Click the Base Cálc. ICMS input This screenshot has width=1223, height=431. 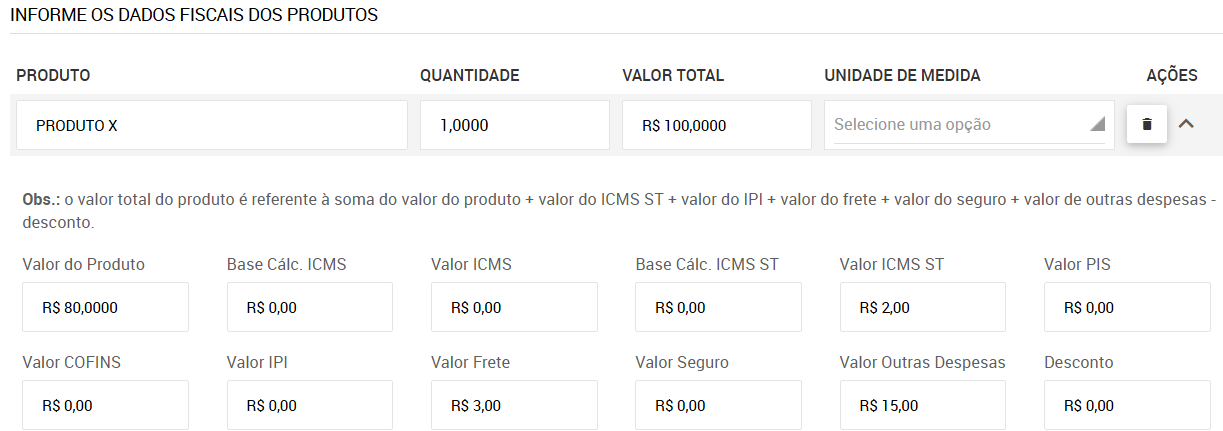coord(310,307)
